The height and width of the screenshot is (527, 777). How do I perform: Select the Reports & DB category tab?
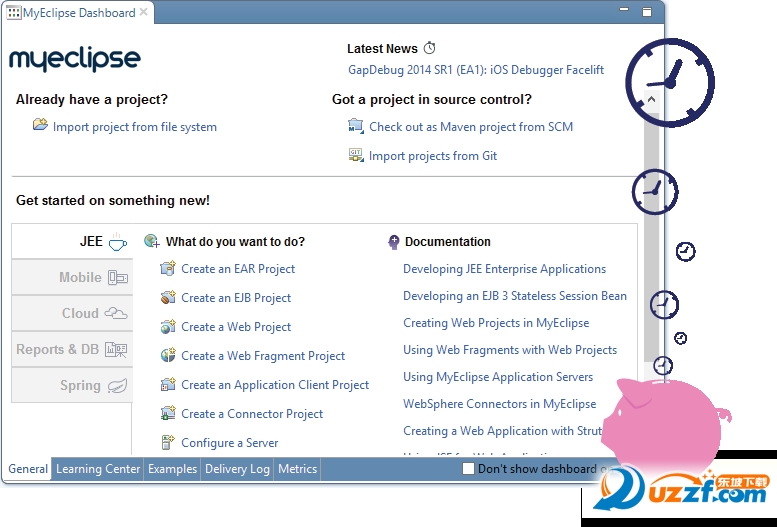click(x=72, y=350)
